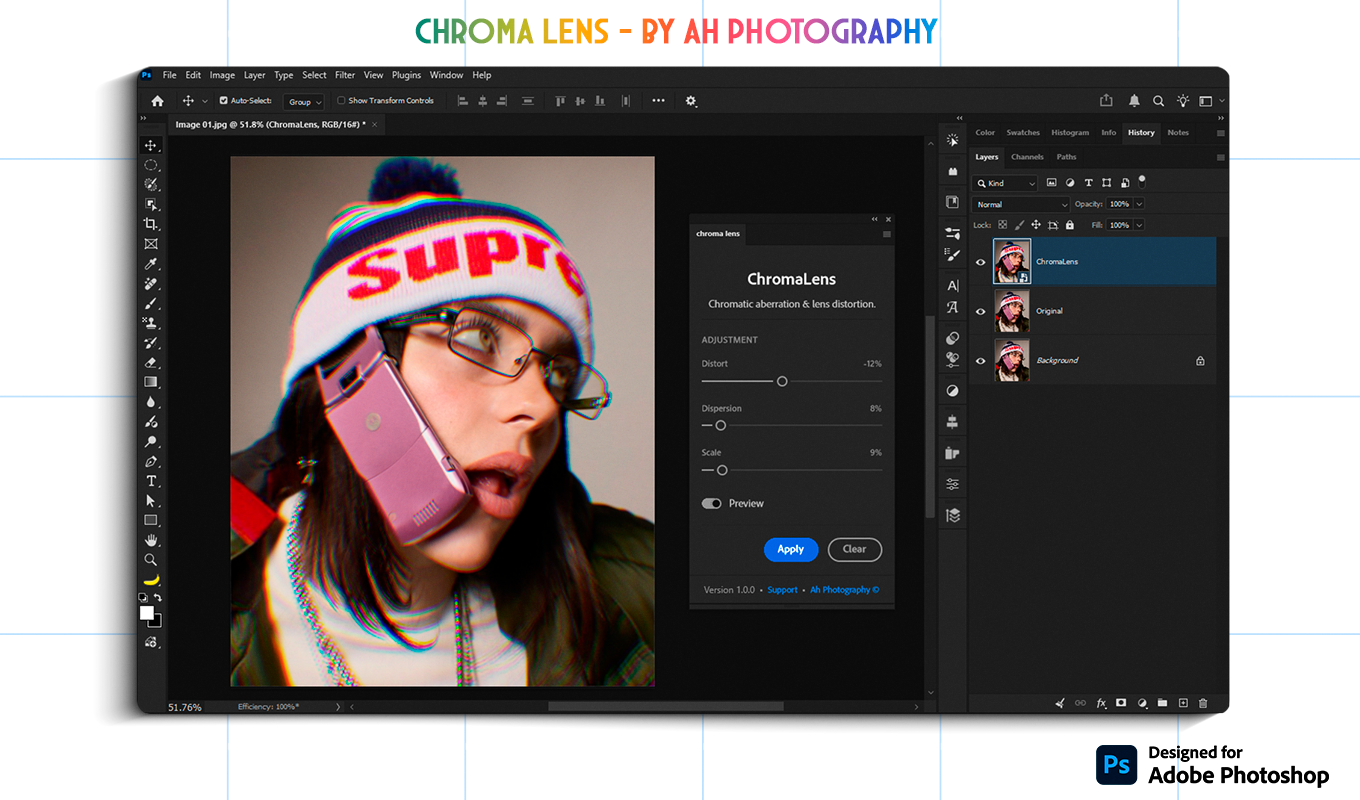Select the Blur tool

151,402
